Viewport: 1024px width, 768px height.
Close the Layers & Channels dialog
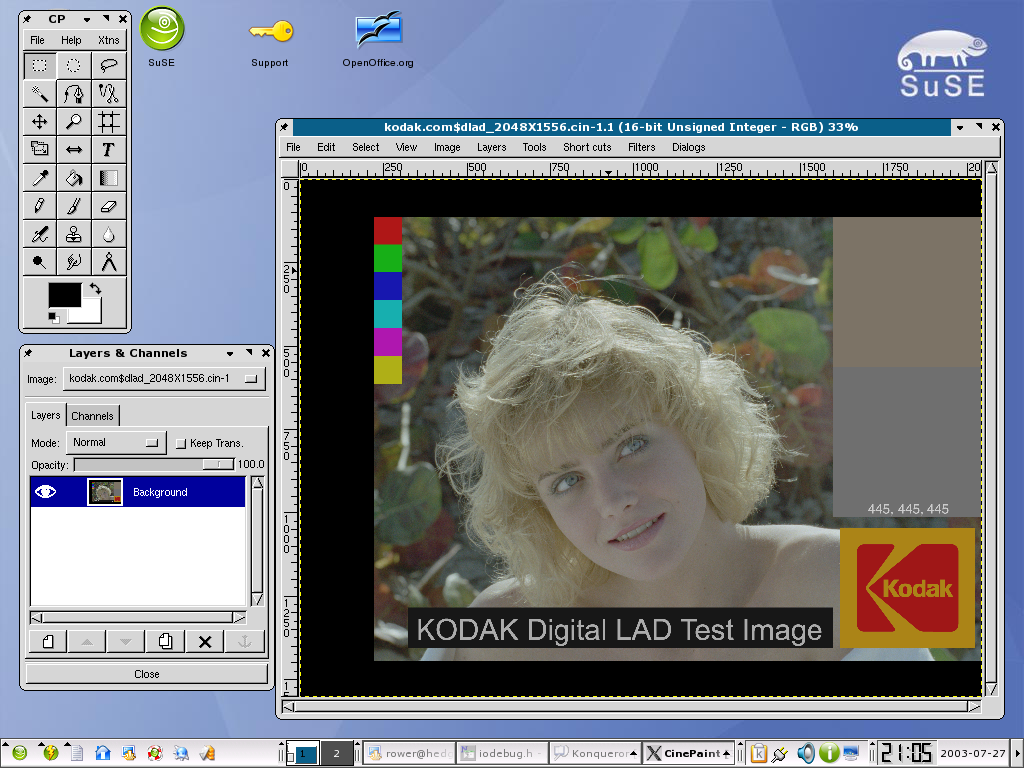(265, 352)
